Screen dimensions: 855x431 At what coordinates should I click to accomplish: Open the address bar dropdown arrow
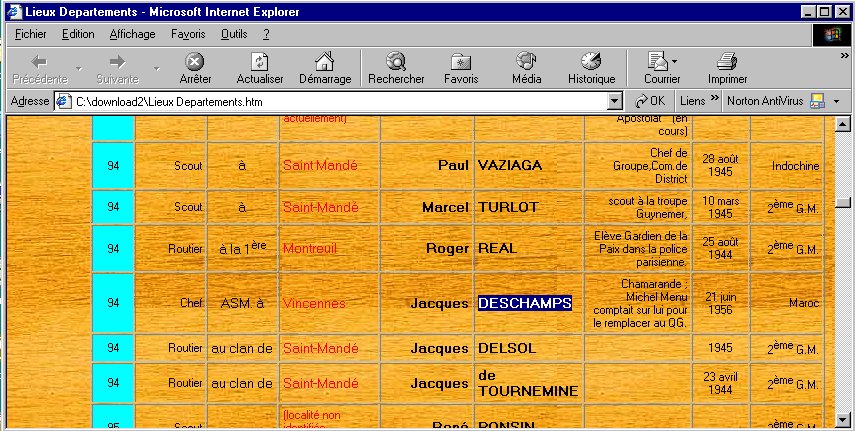[x=615, y=101]
